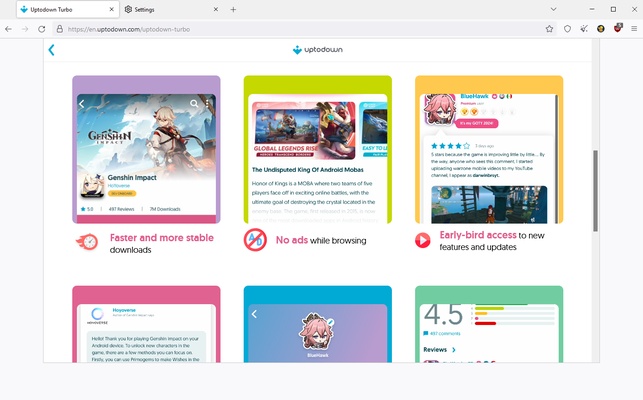Go back with the browser back arrow

[x=8, y=29]
